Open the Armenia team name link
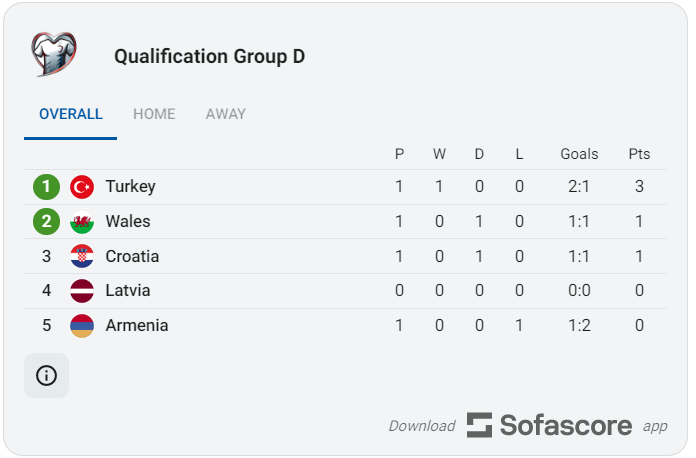Screen dimensions: 696x458 coord(137,326)
